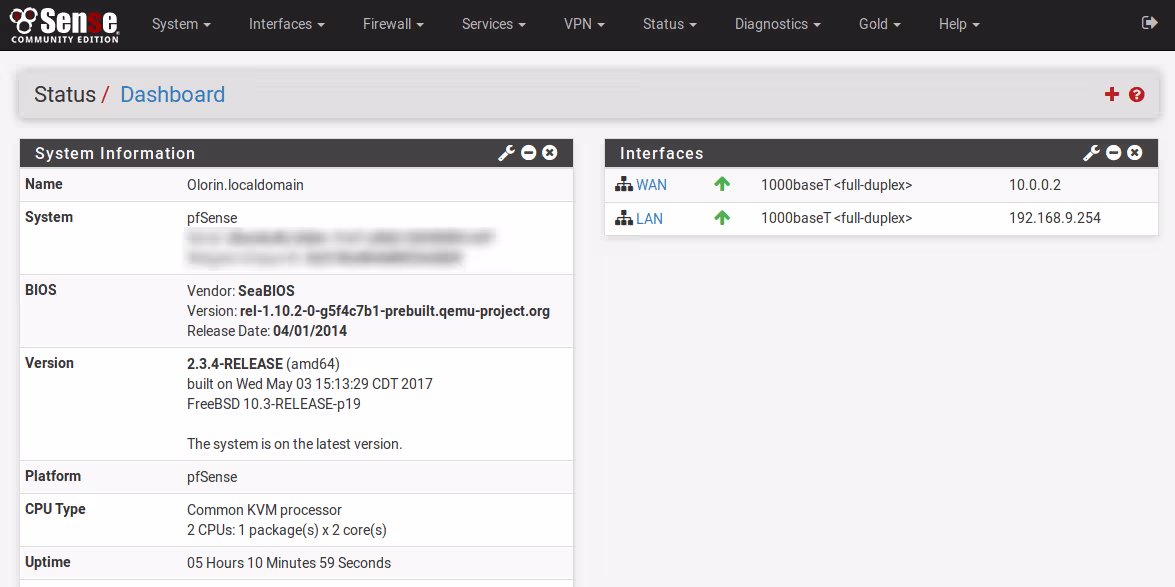This screenshot has height=587, width=1175.
Task: Collapse the System Information widget
Action: click(x=529, y=153)
